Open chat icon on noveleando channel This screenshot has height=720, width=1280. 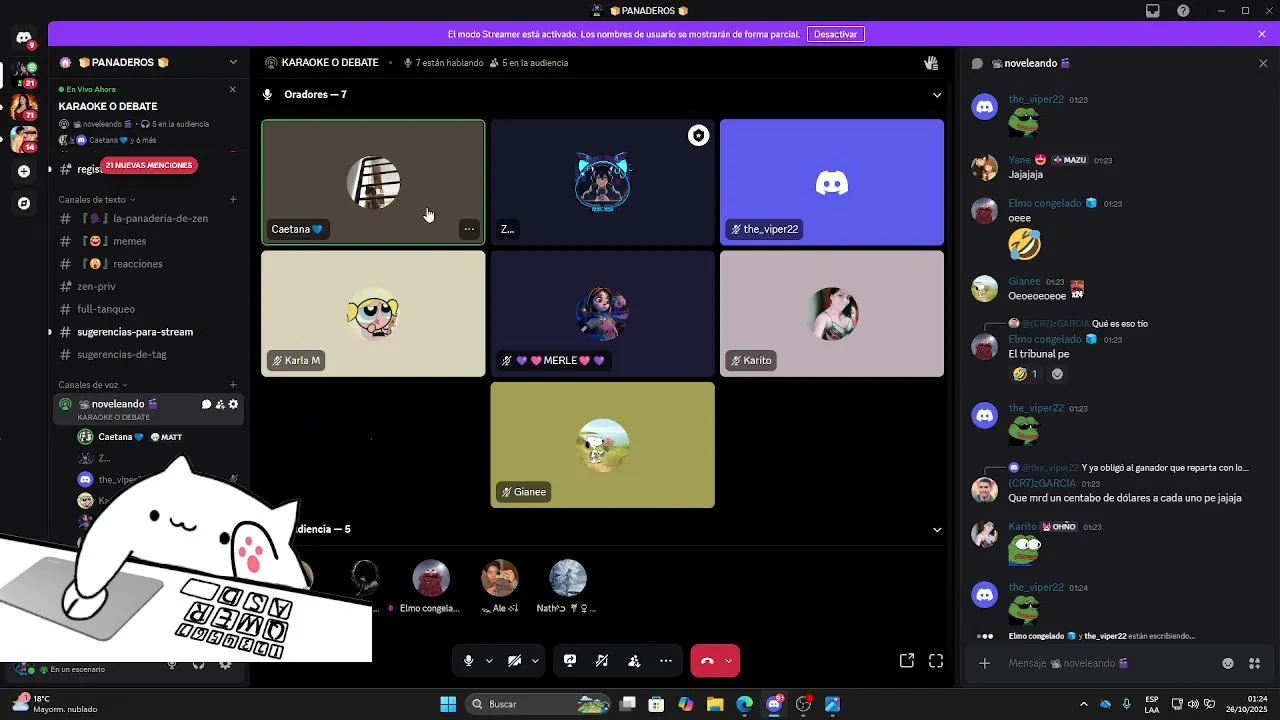pyautogui.click(x=206, y=404)
